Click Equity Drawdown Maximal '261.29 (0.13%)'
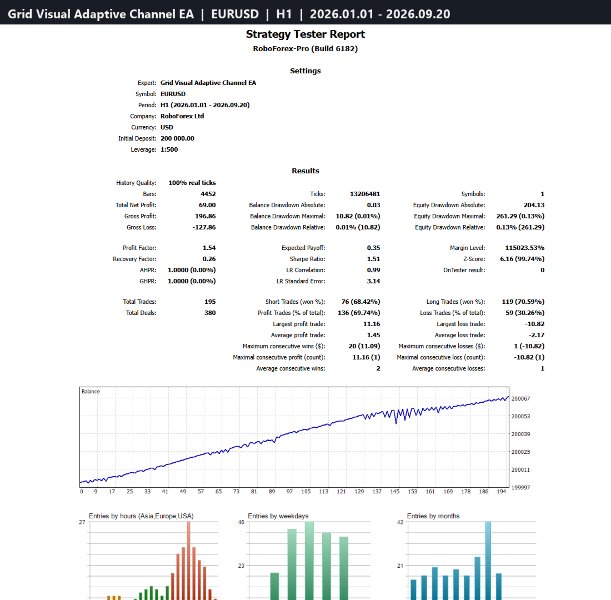The image size is (611, 600). click(x=520, y=216)
